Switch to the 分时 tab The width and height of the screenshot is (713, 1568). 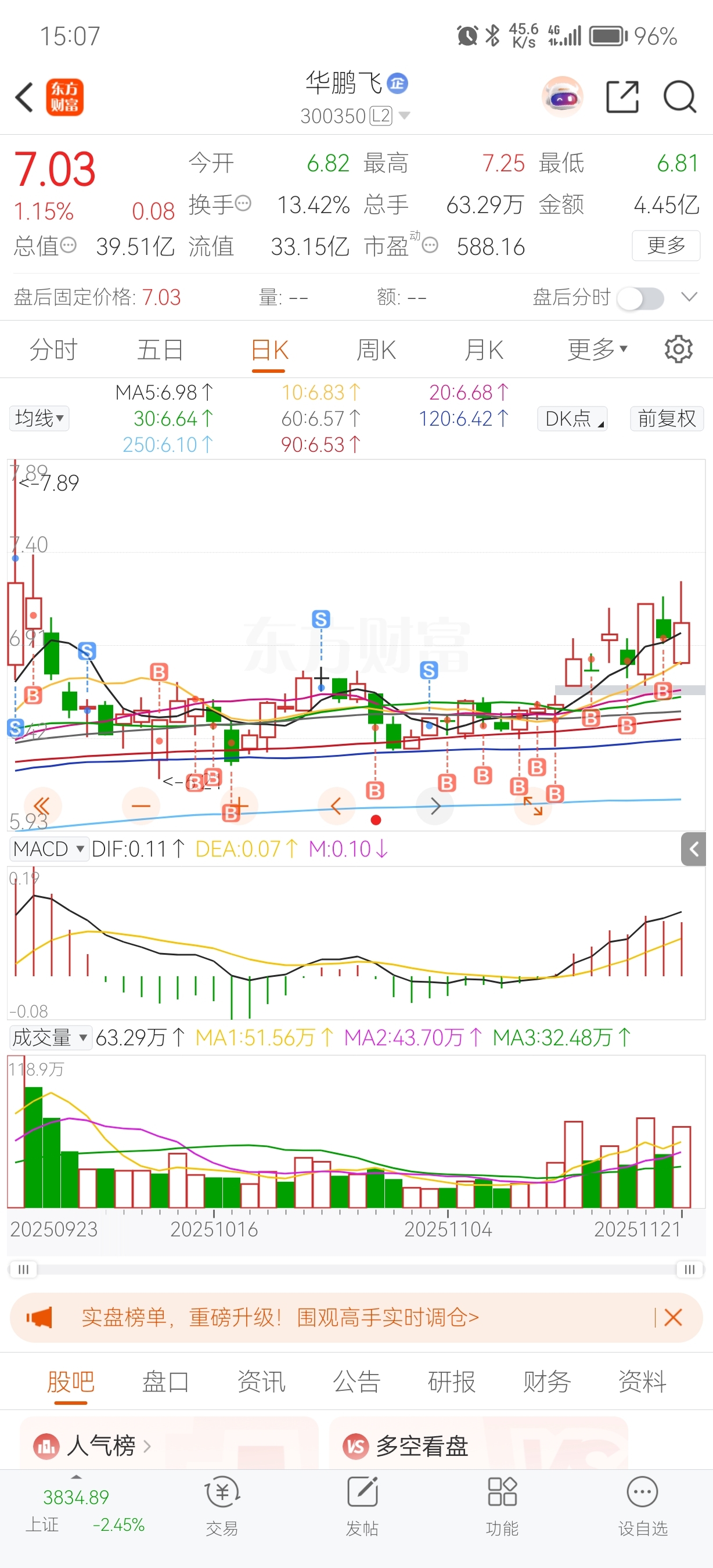point(53,350)
